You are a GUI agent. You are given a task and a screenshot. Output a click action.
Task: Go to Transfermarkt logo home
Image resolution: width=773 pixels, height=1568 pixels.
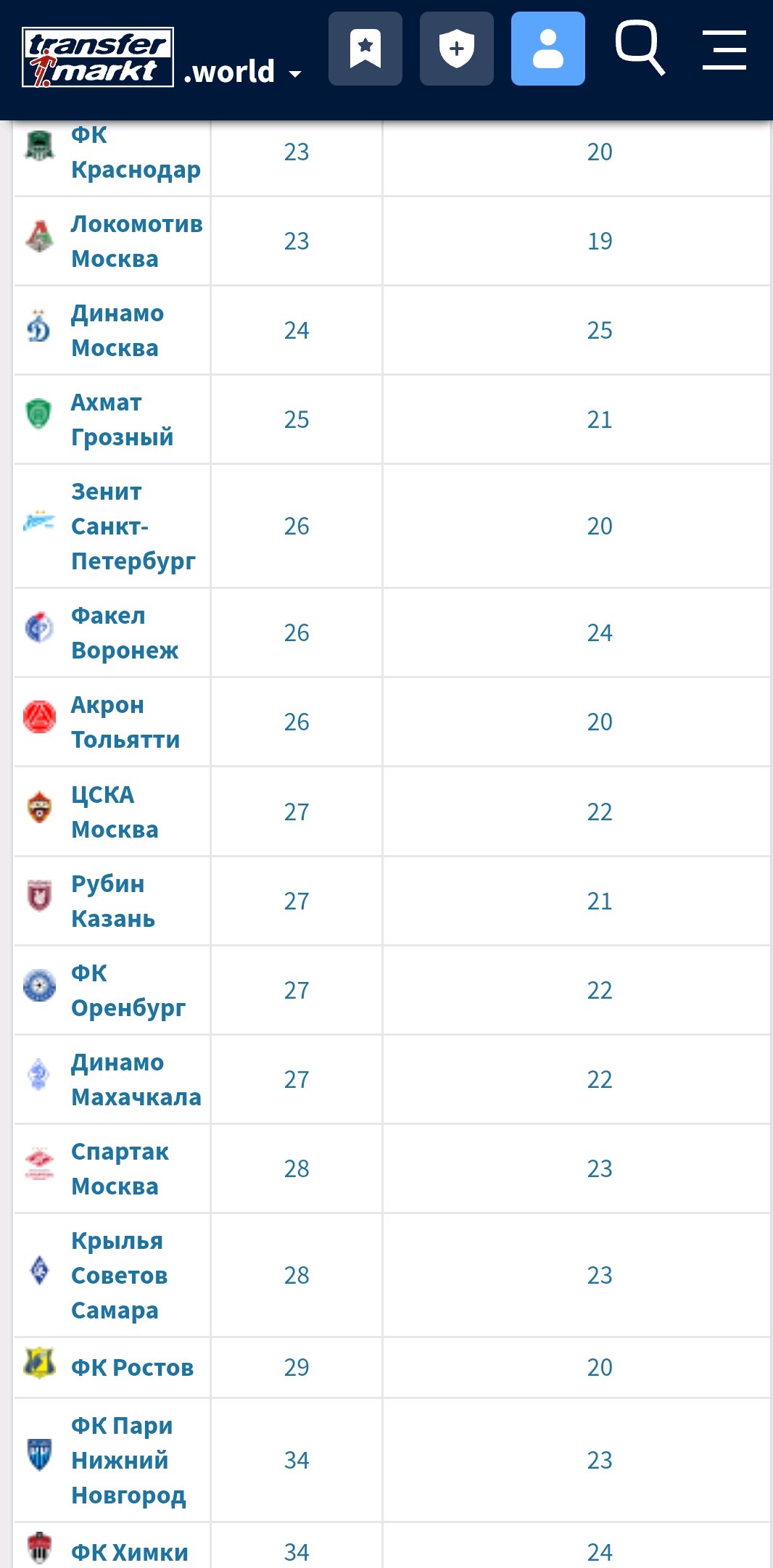coord(98,57)
